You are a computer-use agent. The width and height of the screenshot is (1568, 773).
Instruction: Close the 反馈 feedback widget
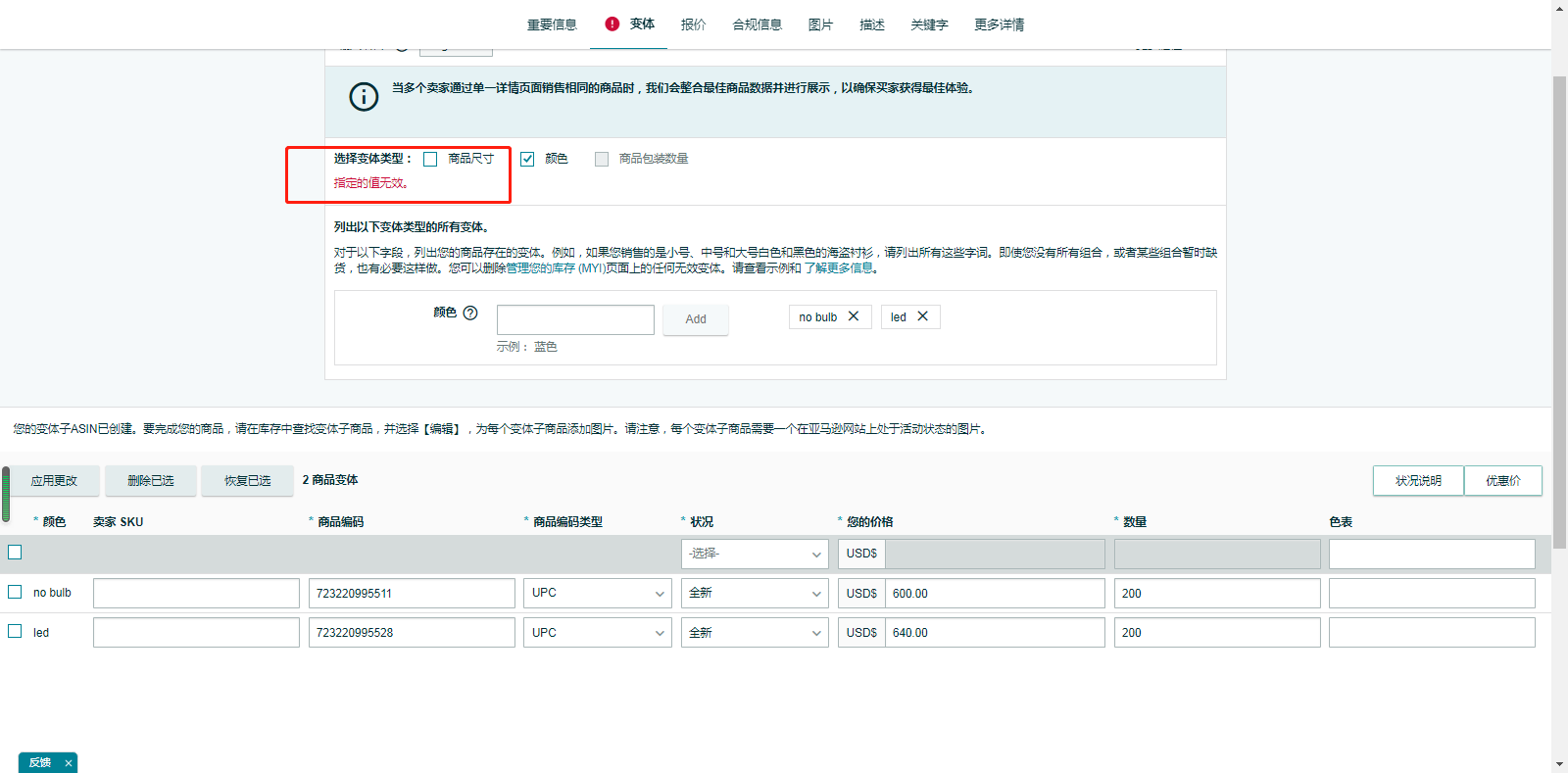point(69,763)
